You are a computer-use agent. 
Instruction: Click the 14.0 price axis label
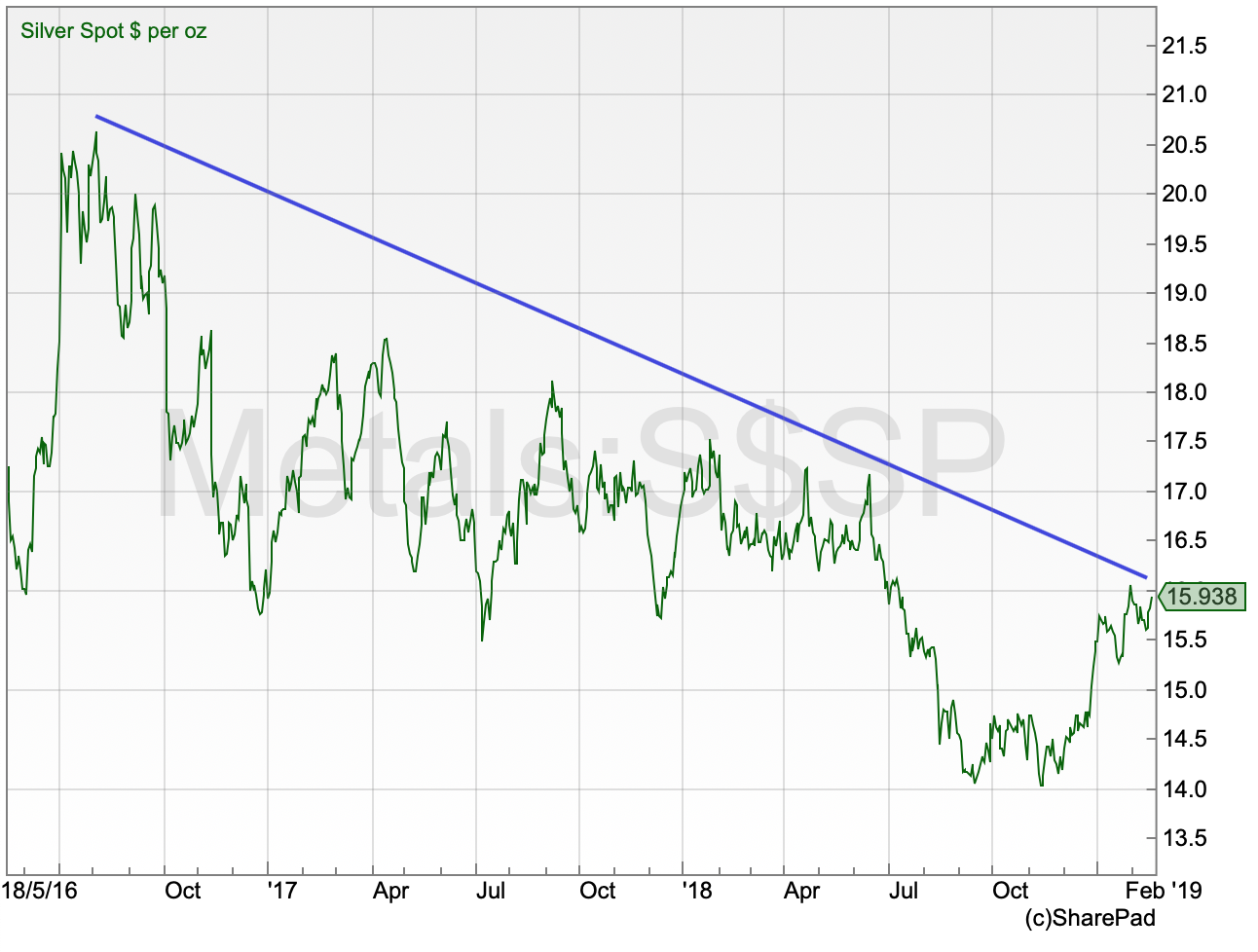tap(1184, 788)
